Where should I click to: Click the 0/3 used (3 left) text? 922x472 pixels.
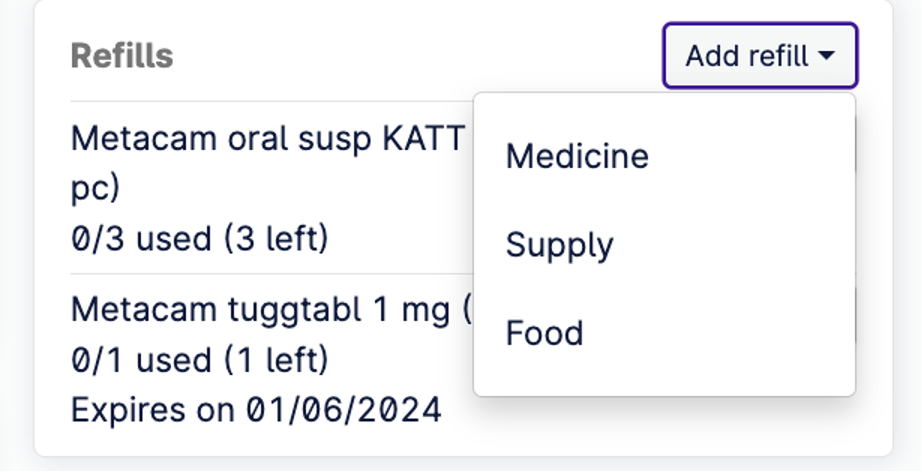pos(199,239)
